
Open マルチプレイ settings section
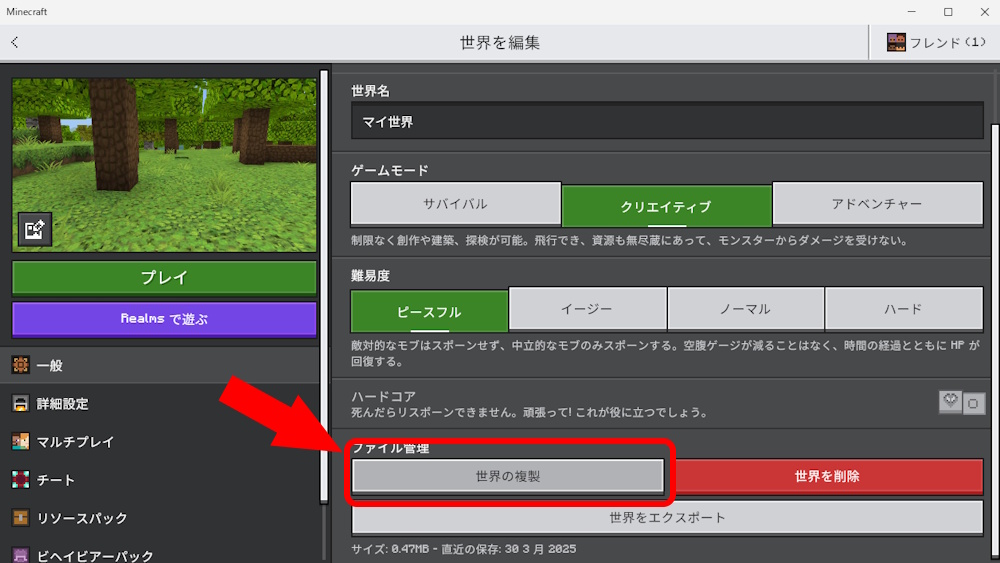click(159, 442)
